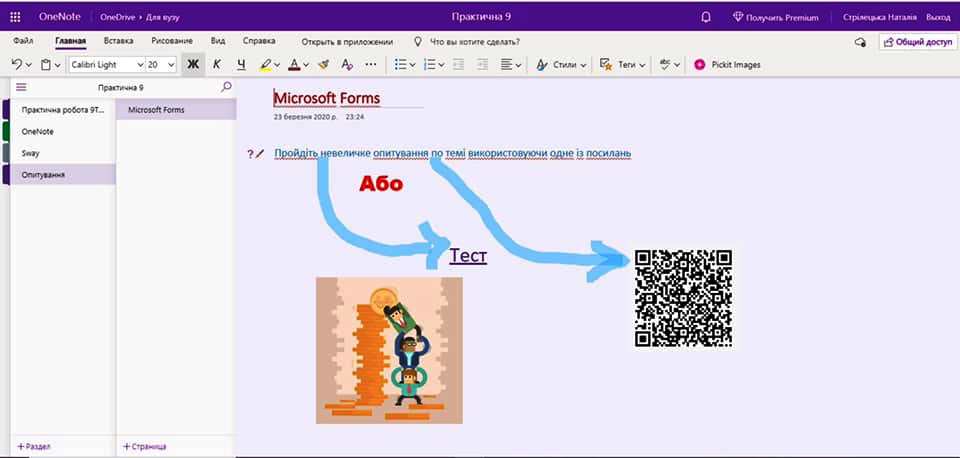Viewport: 960px width, 458px height.
Task: Apply the red font color
Action: pyautogui.click(x=294, y=64)
